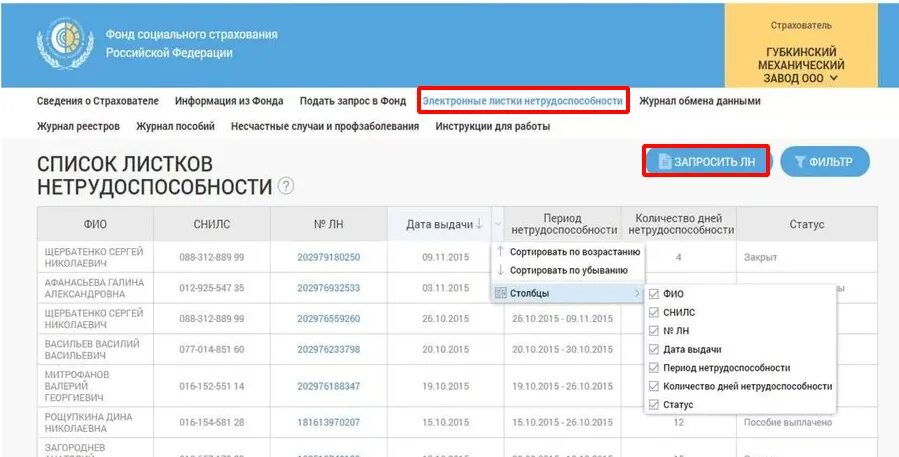The width and height of the screenshot is (899, 457).
Task: Open Сведения о Страхователе tab
Action: coord(97,101)
